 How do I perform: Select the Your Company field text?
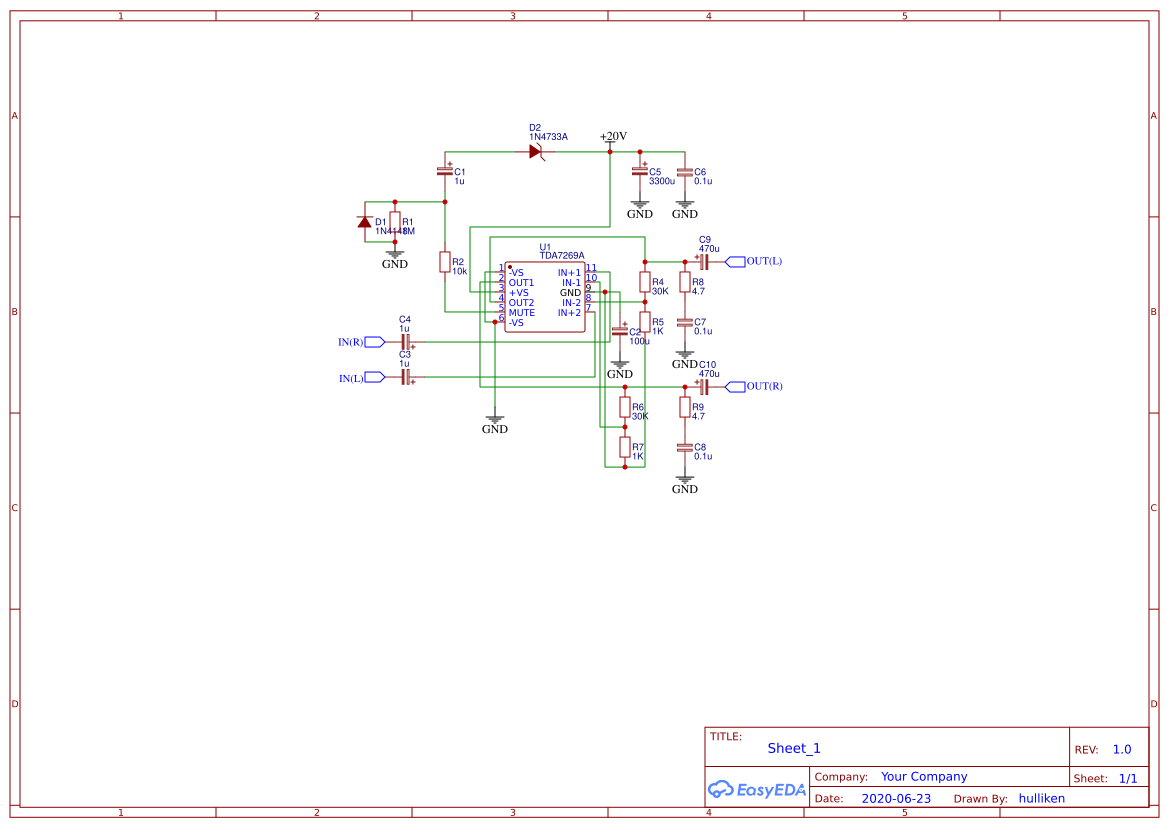tap(924, 776)
